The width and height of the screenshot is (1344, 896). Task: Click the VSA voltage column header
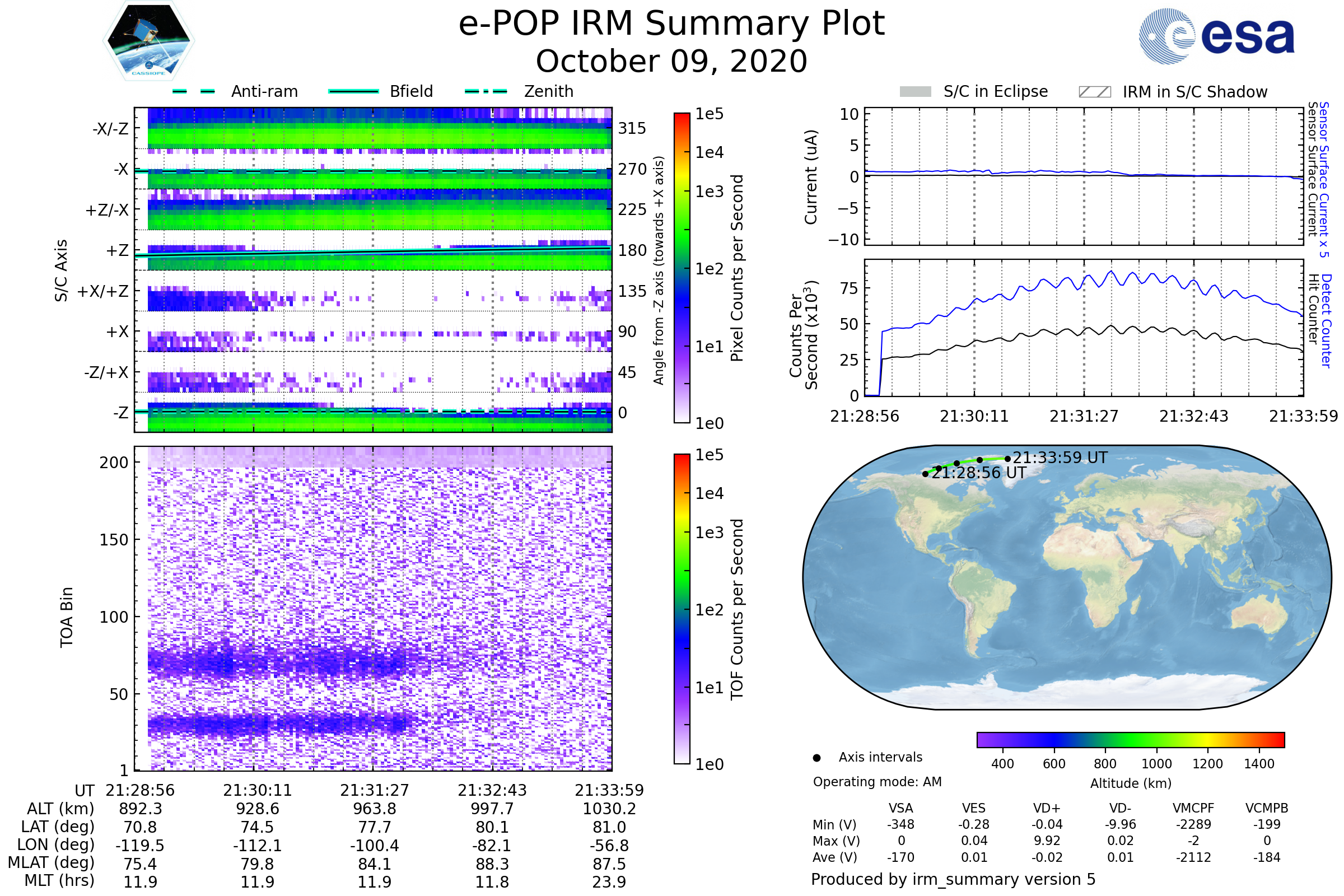pos(900,808)
